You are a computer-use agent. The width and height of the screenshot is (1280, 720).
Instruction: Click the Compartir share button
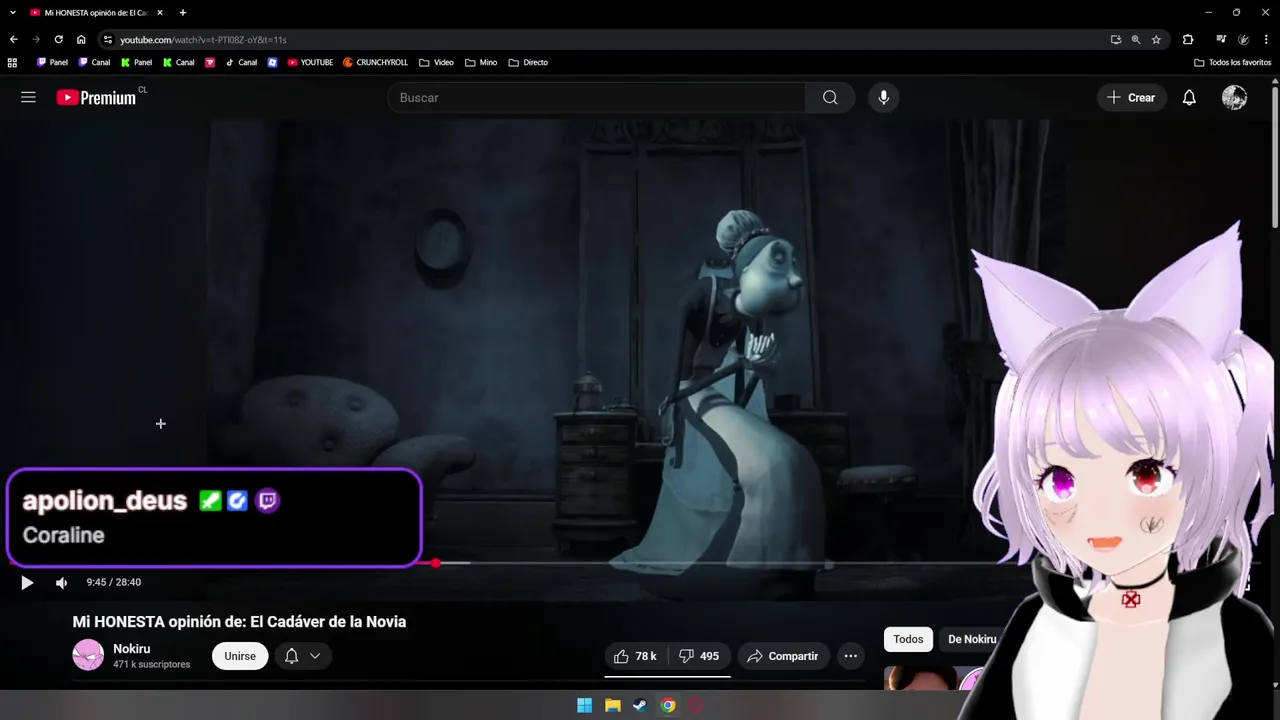783,656
